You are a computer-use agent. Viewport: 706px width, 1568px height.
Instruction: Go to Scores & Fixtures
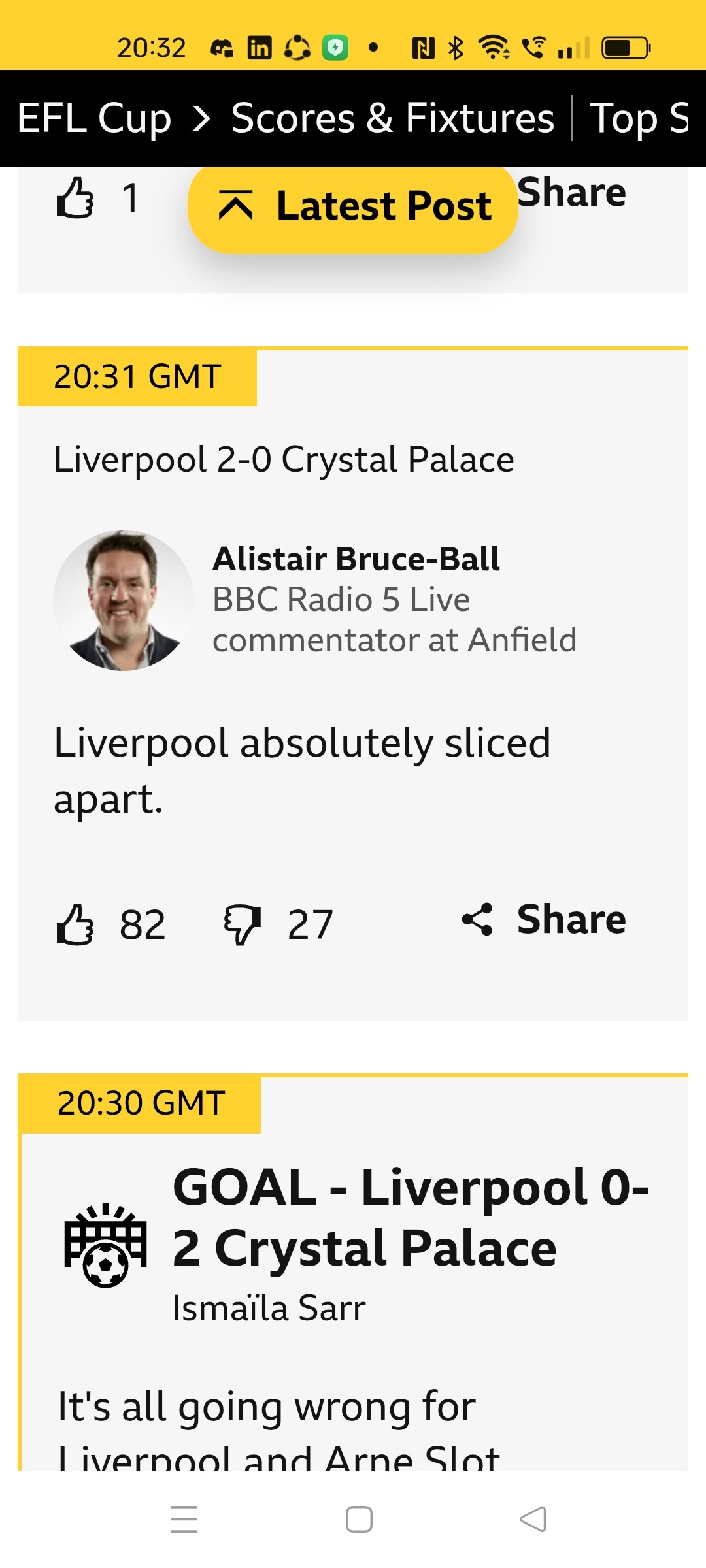(x=392, y=118)
